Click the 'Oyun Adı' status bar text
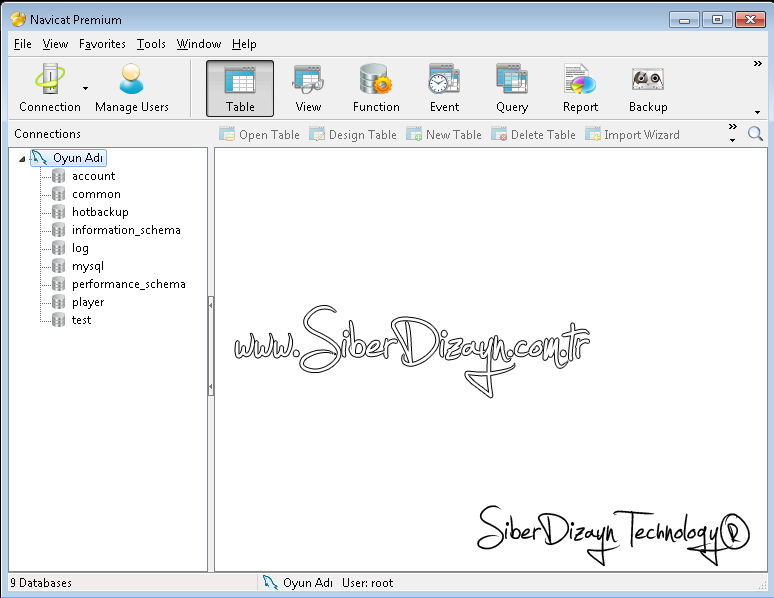Image resolution: width=774 pixels, height=598 pixels. tap(308, 583)
